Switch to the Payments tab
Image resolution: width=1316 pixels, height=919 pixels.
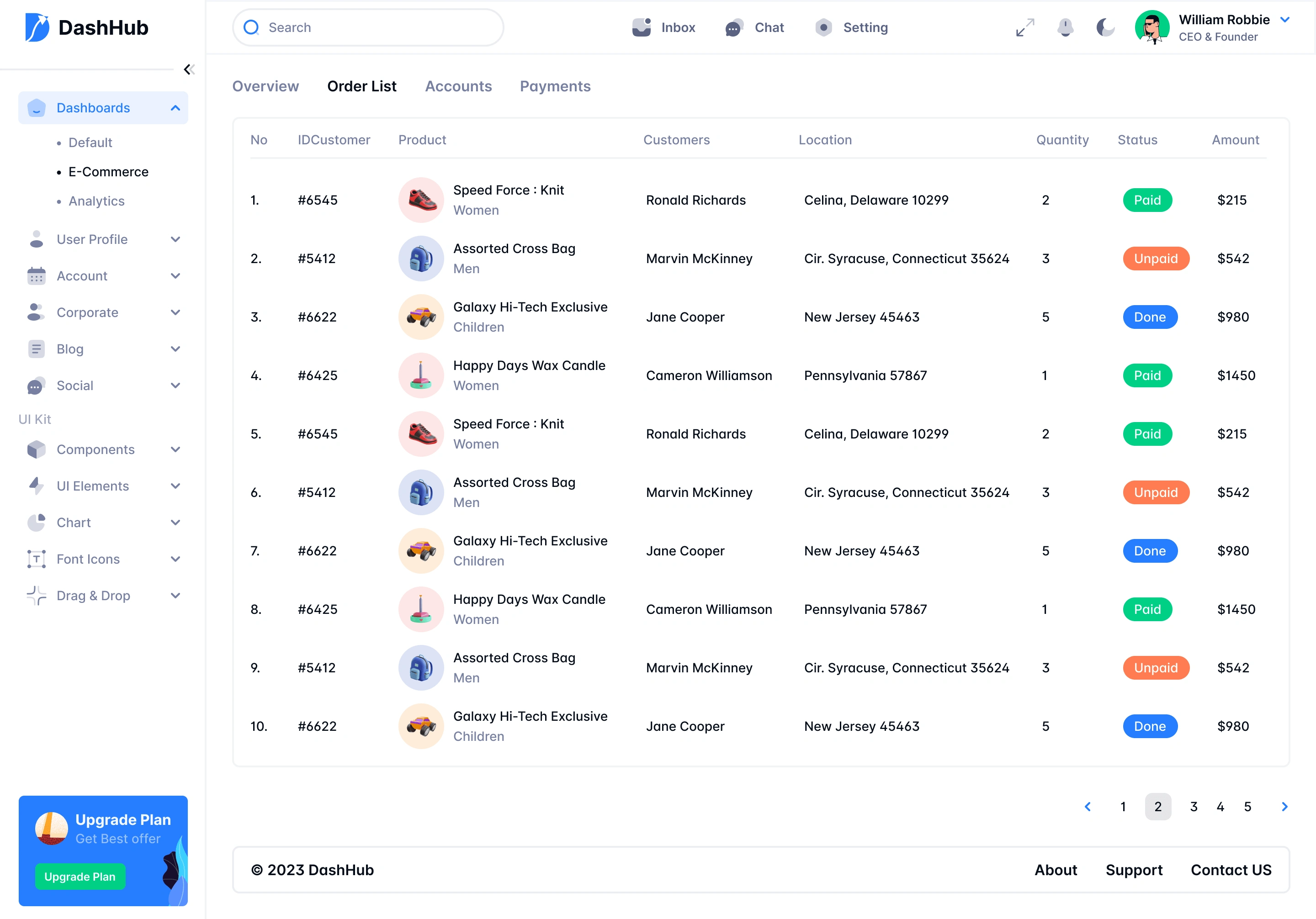click(555, 86)
